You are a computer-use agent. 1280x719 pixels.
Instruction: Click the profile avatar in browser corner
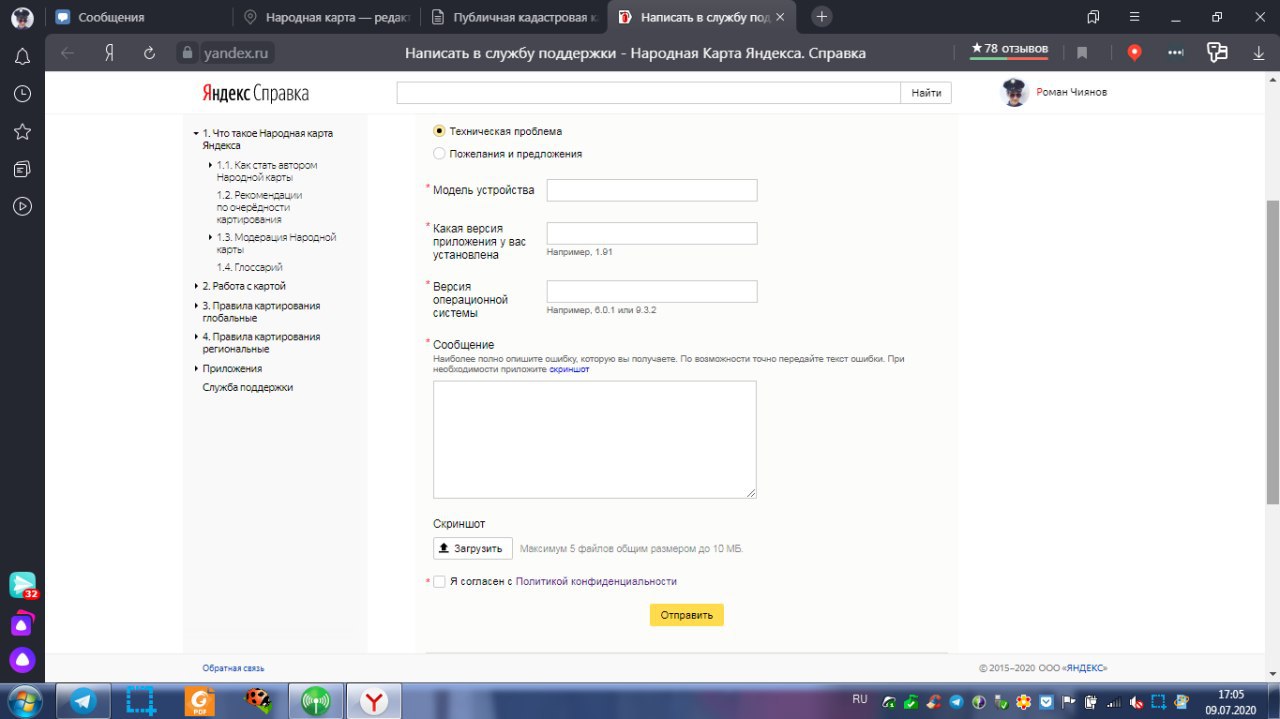tap(22, 17)
